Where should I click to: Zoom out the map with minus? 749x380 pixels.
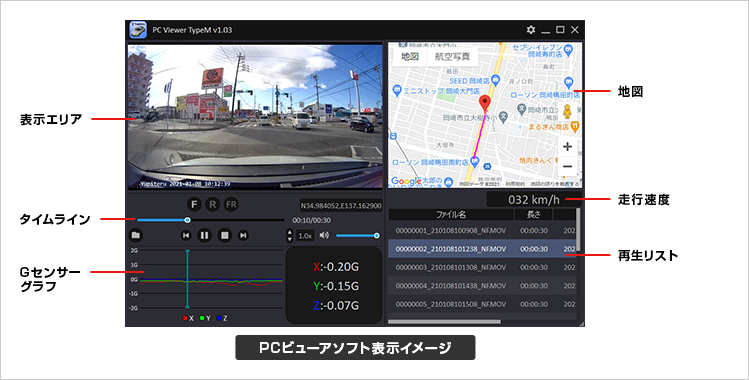point(567,166)
